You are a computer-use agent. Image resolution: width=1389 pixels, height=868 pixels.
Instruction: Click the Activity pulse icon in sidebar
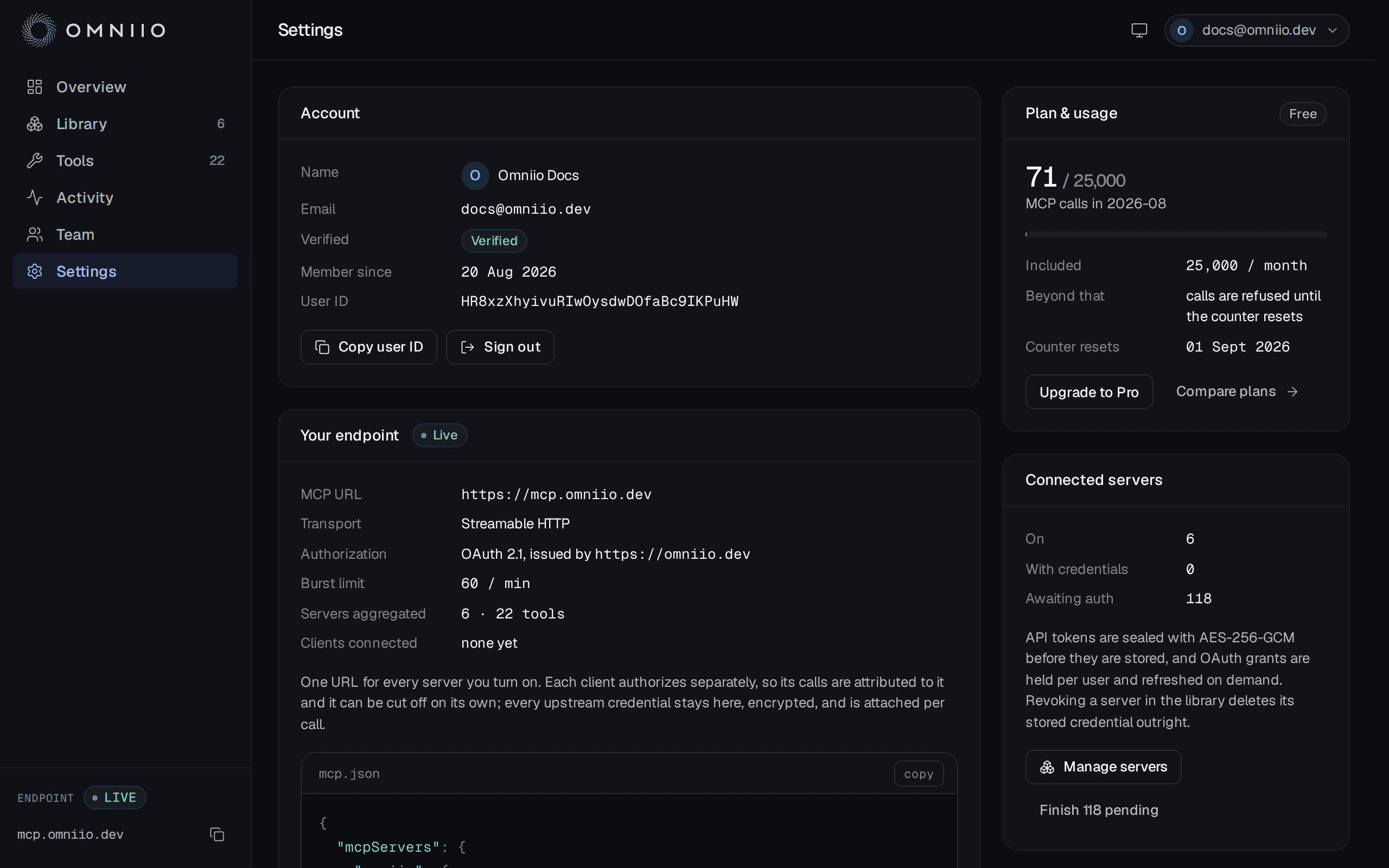[x=34, y=197]
